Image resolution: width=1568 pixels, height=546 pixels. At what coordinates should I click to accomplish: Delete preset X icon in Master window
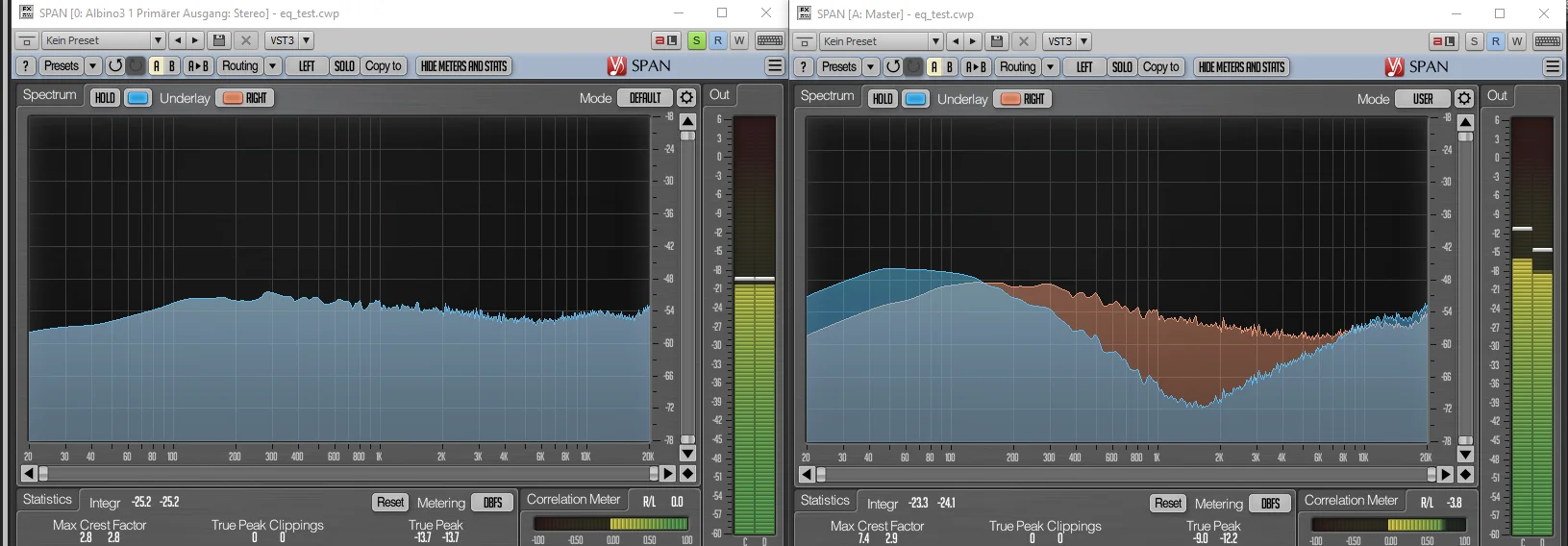(1024, 41)
